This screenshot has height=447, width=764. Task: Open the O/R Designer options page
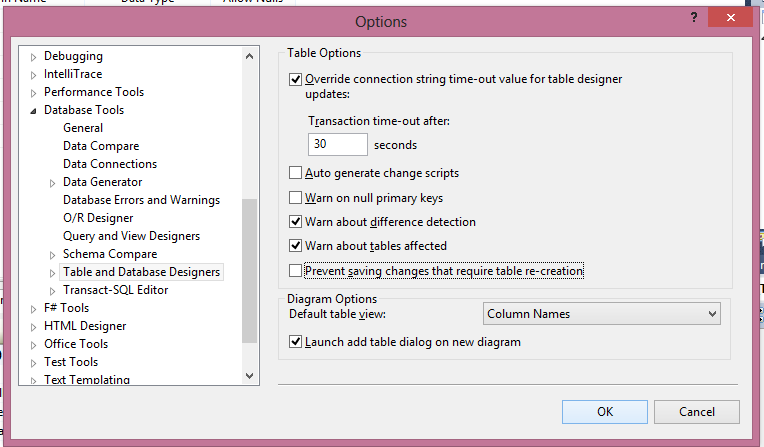point(98,218)
